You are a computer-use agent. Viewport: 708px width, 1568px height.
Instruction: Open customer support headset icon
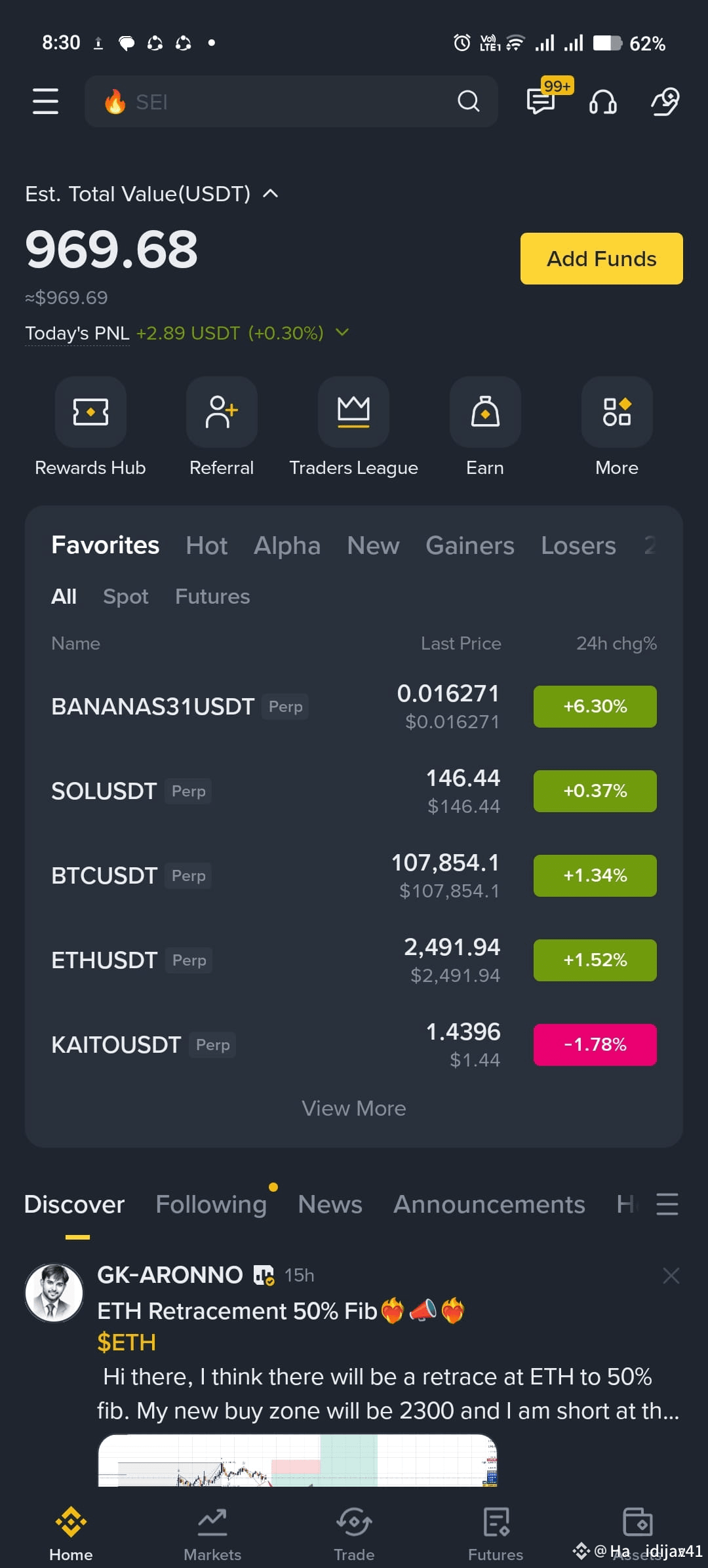(x=602, y=102)
